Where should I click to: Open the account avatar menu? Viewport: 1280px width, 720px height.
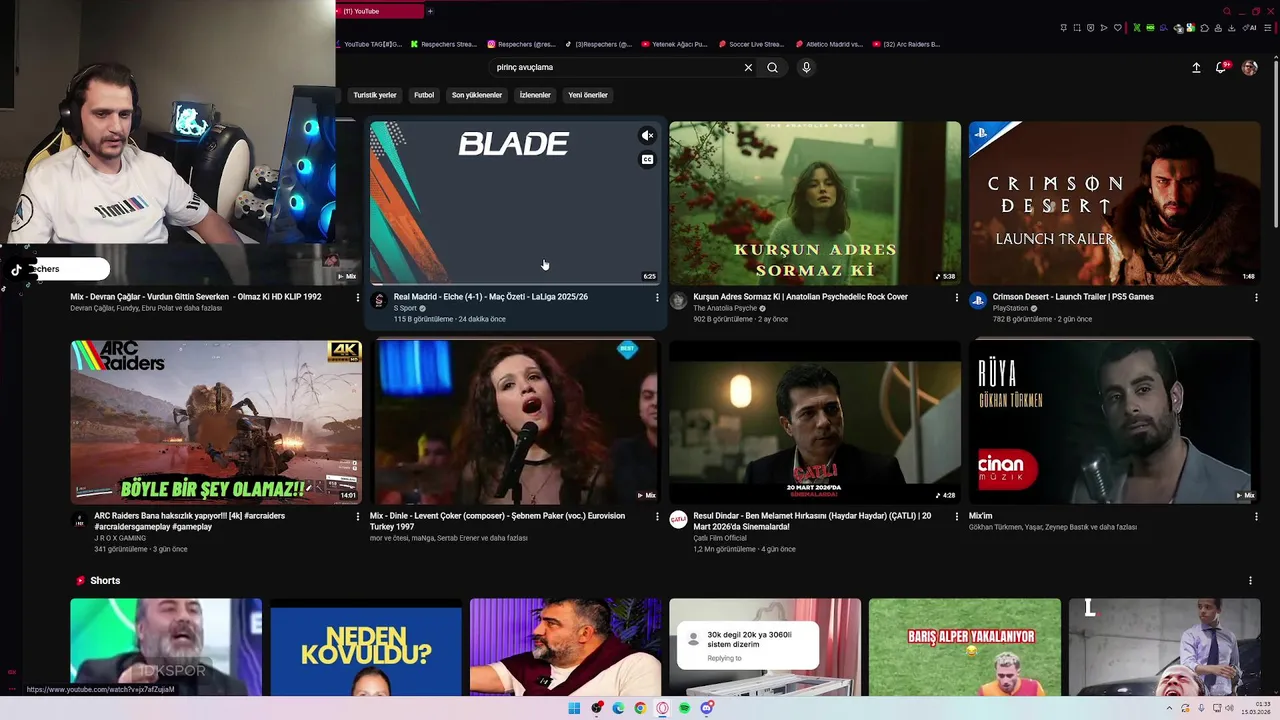click(x=1249, y=67)
